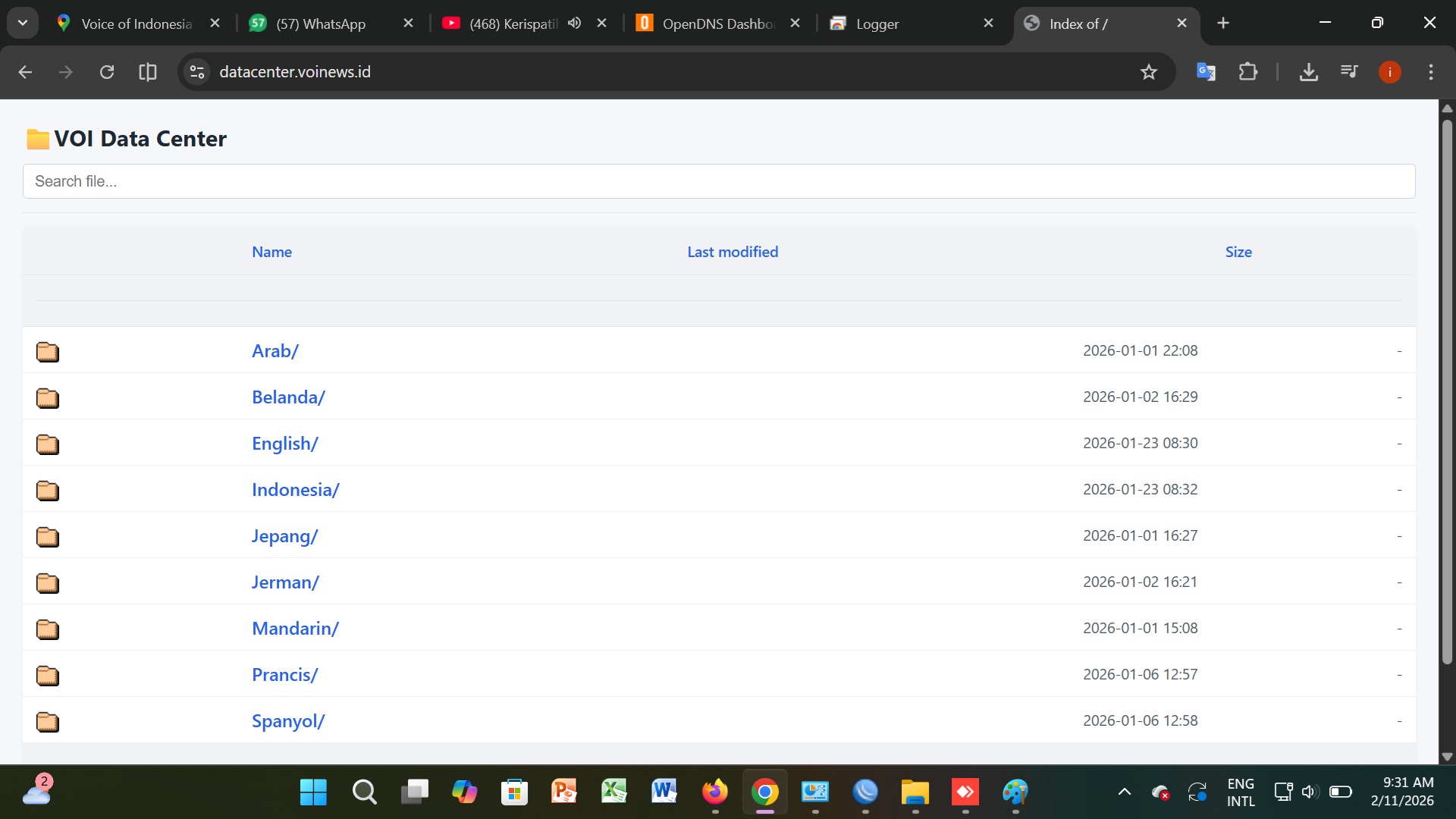Screen dimensions: 1456x819
Task: Toggle split view icon
Action: 148,72
